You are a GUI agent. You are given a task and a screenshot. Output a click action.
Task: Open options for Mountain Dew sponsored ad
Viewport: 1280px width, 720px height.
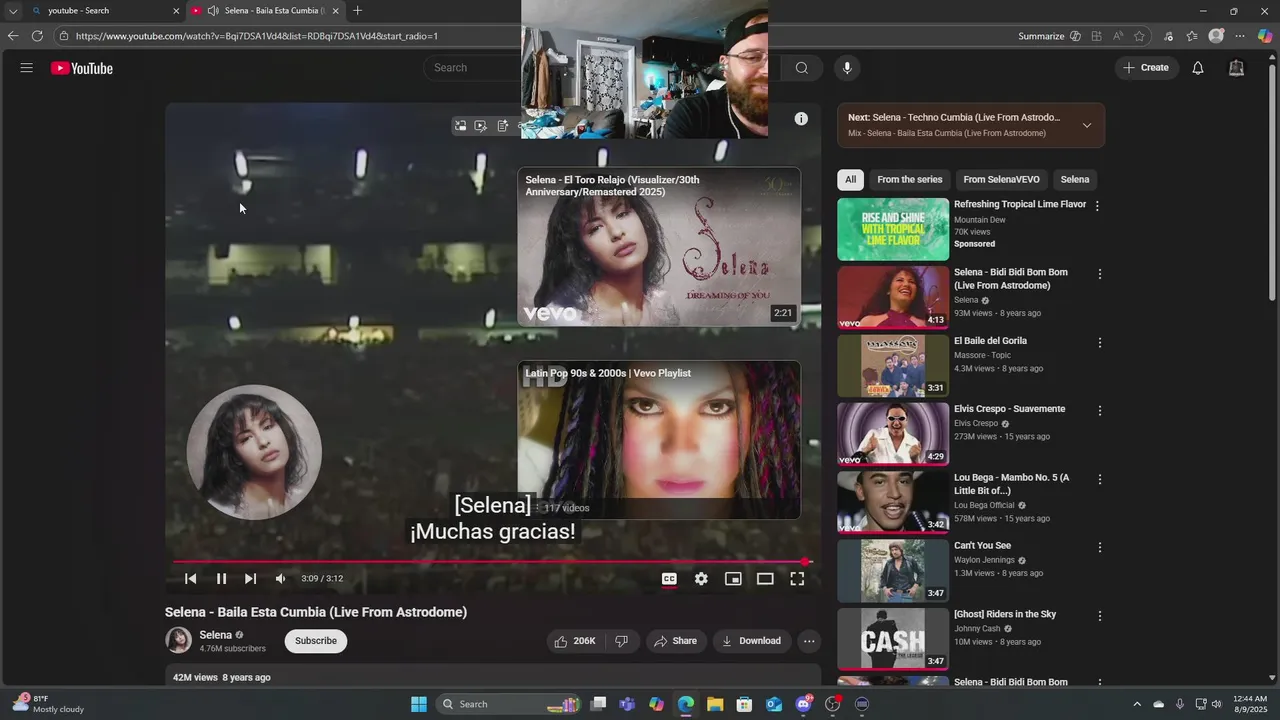1097,206
